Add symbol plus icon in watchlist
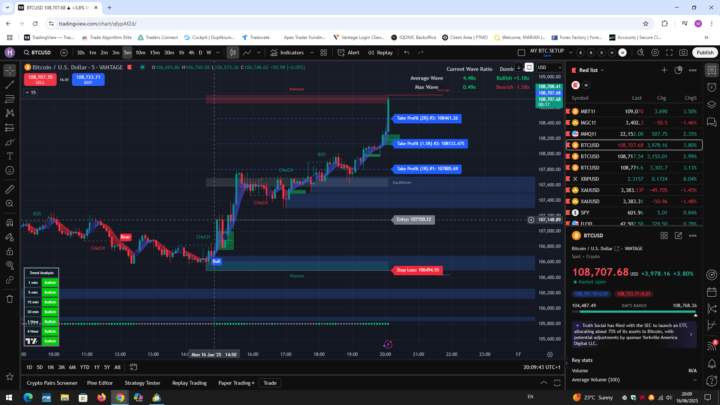Screen dimensions: 720x405 pyautogui.click(x=664, y=70)
